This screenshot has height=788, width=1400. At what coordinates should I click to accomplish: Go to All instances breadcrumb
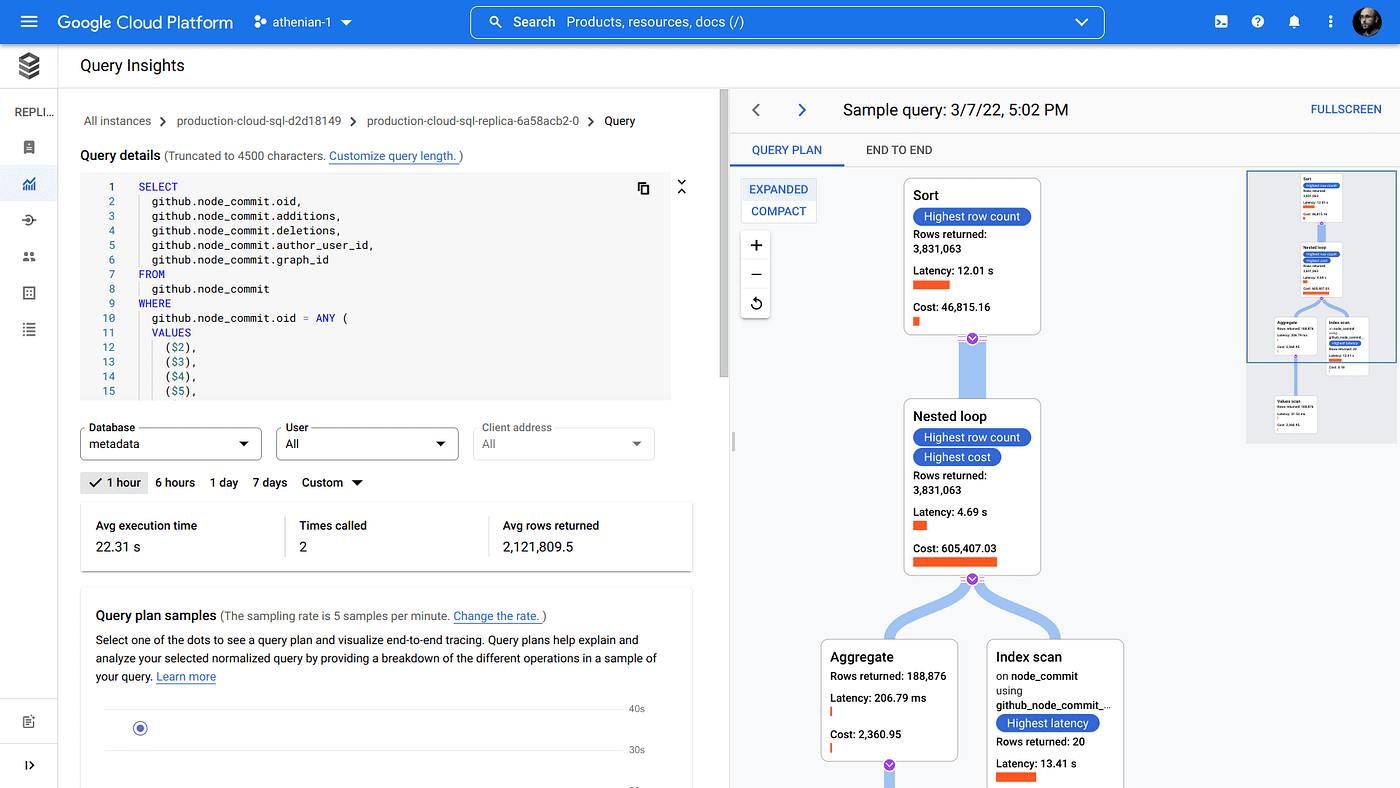pyautogui.click(x=118, y=121)
